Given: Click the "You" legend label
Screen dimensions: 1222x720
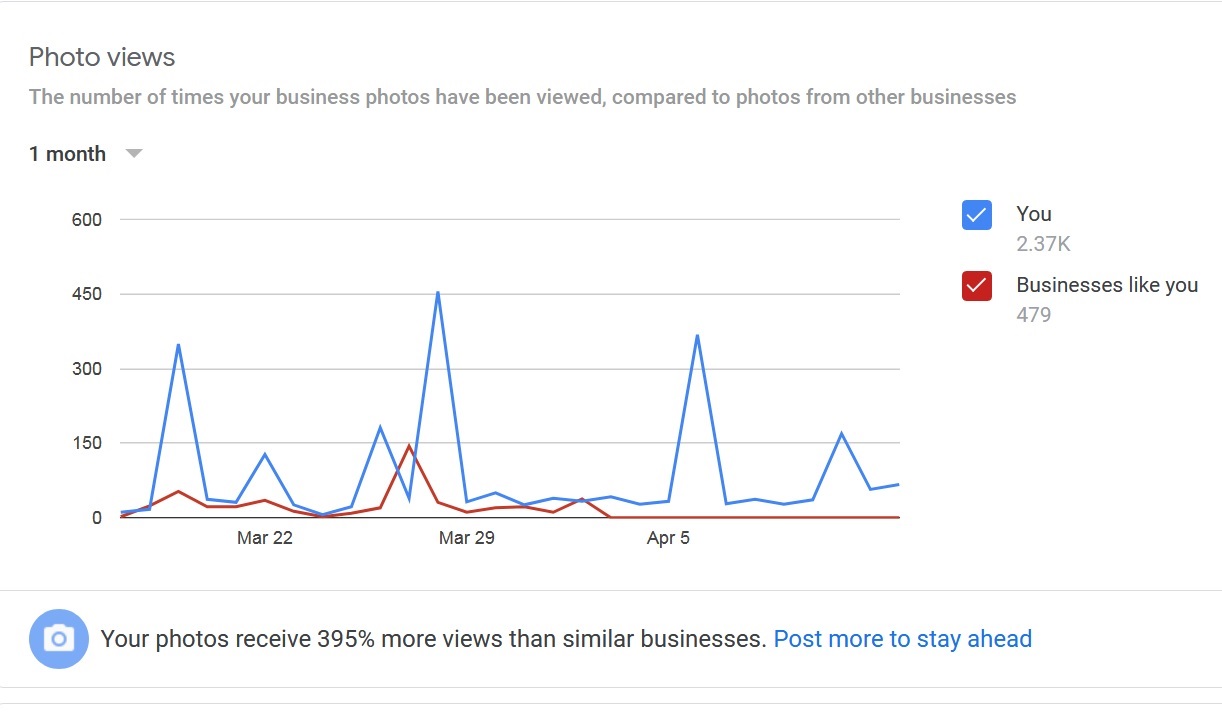Looking at the screenshot, I should (x=1033, y=214).
